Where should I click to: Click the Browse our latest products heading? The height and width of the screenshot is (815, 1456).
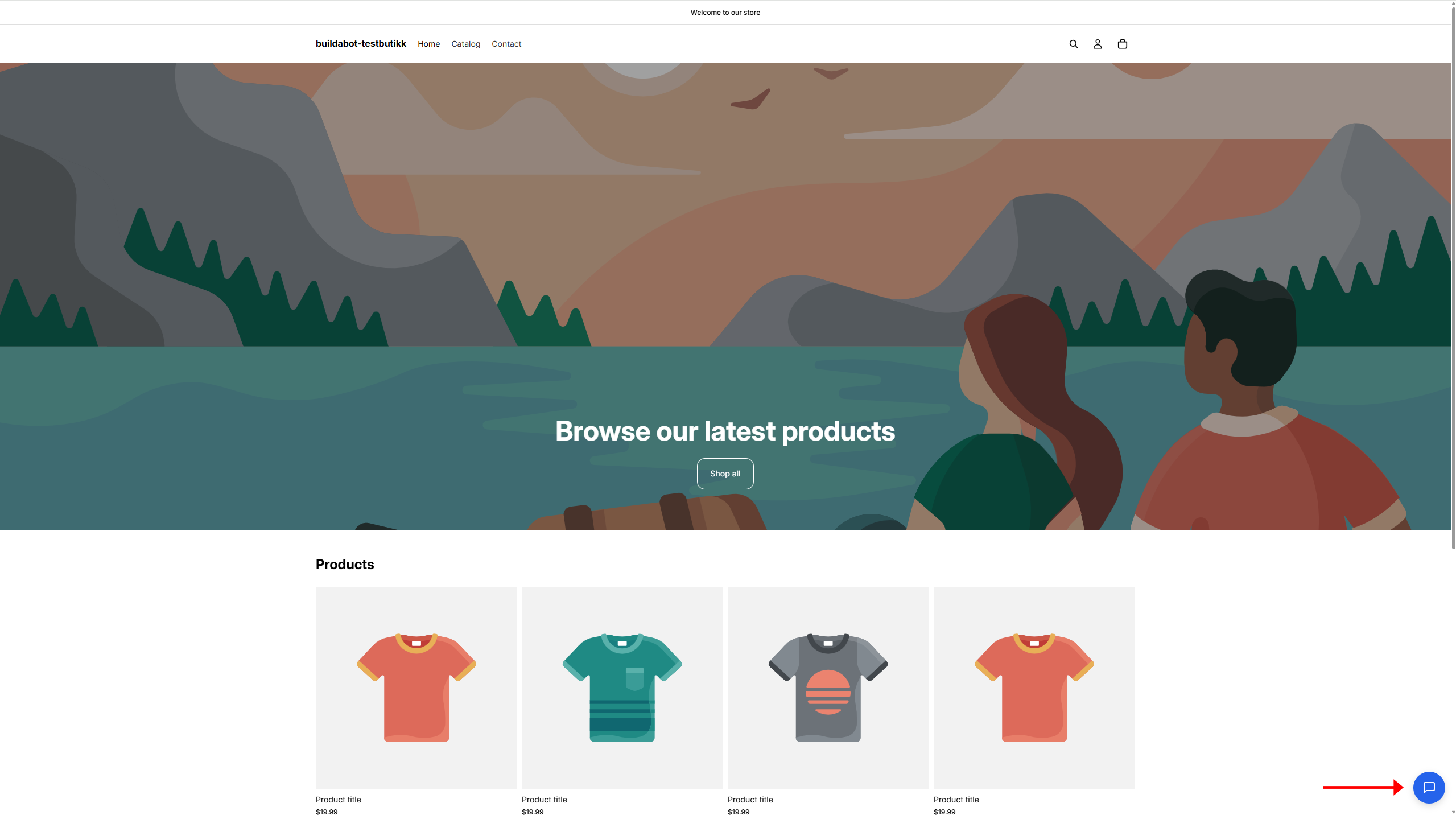(x=725, y=431)
